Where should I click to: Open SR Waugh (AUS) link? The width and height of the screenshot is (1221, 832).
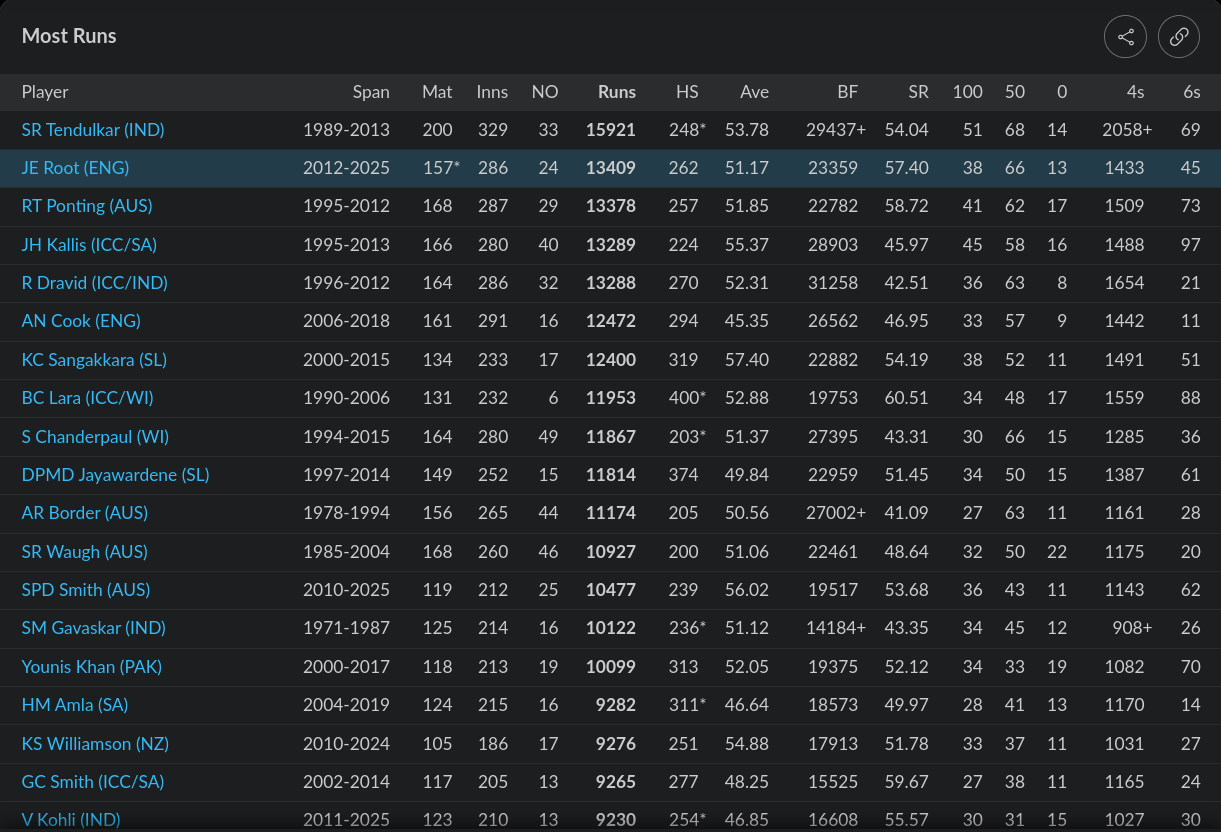(85, 552)
